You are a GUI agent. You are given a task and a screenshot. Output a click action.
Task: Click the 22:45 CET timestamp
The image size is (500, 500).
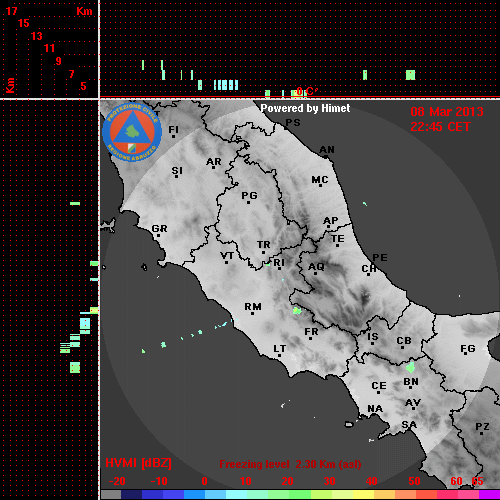pos(440,127)
